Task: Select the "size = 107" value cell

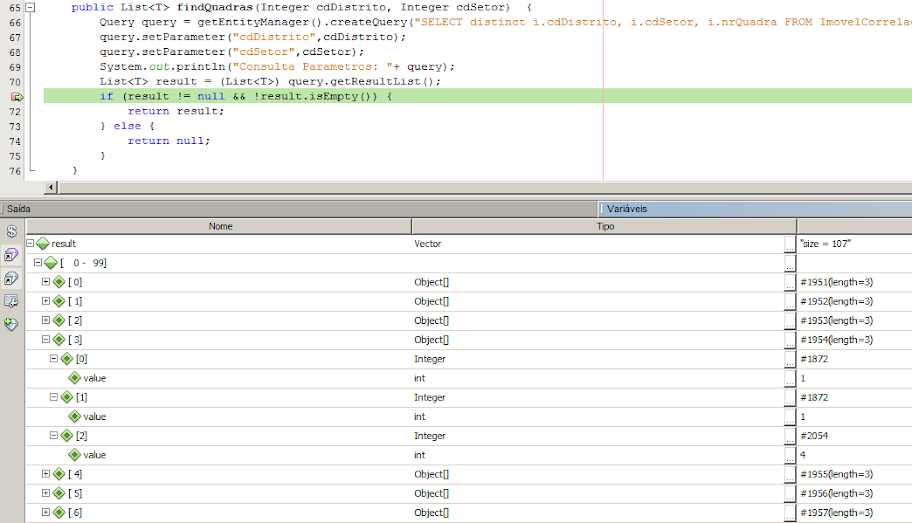Action: 854,244
